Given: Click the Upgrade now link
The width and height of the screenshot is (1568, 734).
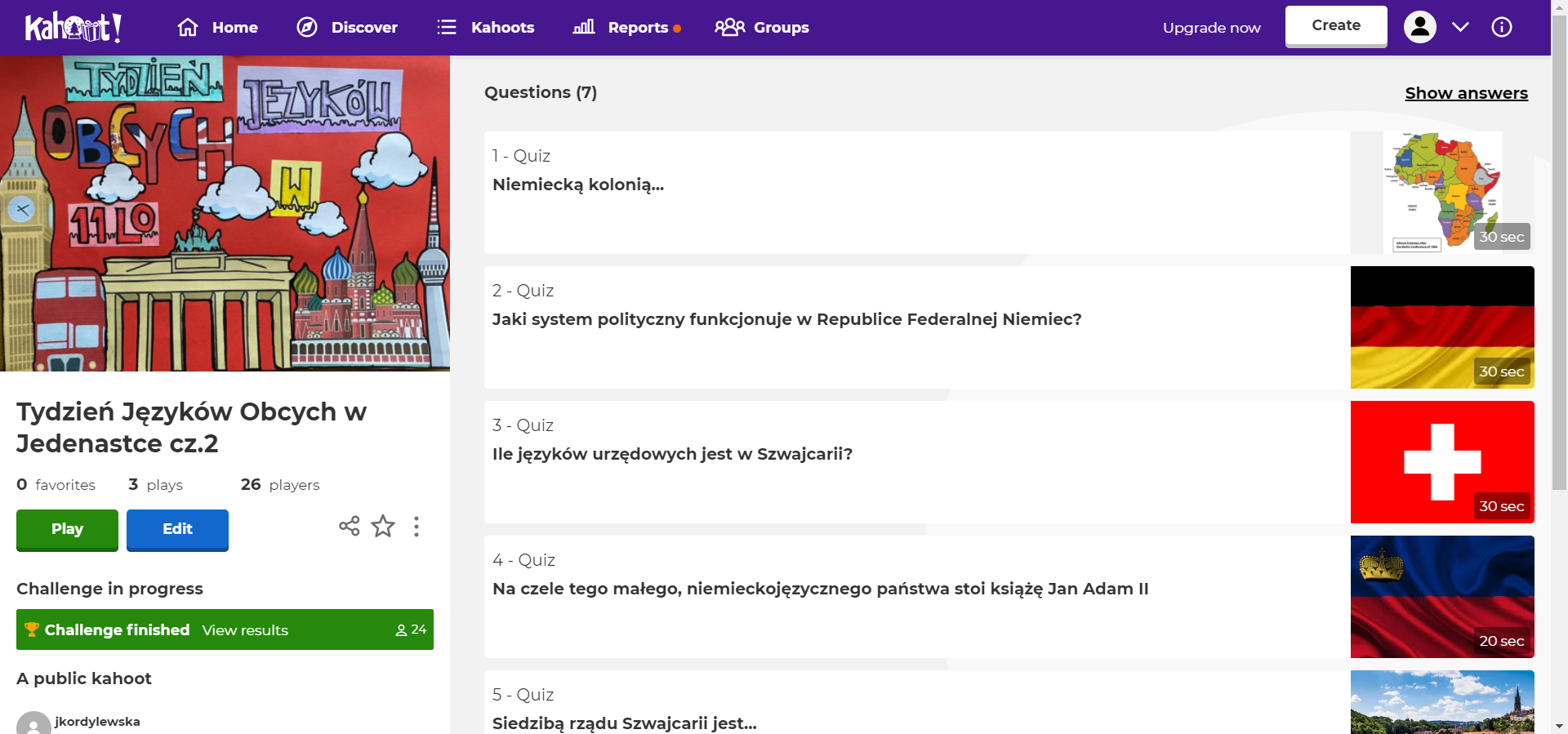Looking at the screenshot, I should (x=1211, y=28).
